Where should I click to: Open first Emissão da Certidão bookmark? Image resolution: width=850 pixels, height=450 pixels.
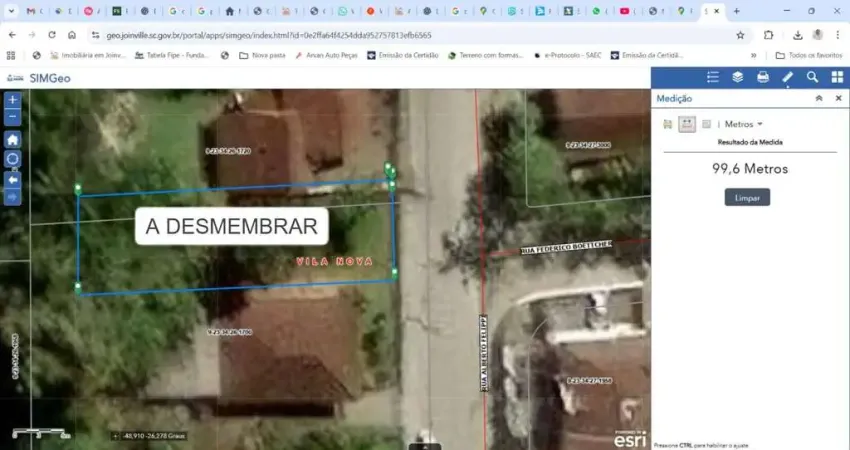click(x=403, y=55)
